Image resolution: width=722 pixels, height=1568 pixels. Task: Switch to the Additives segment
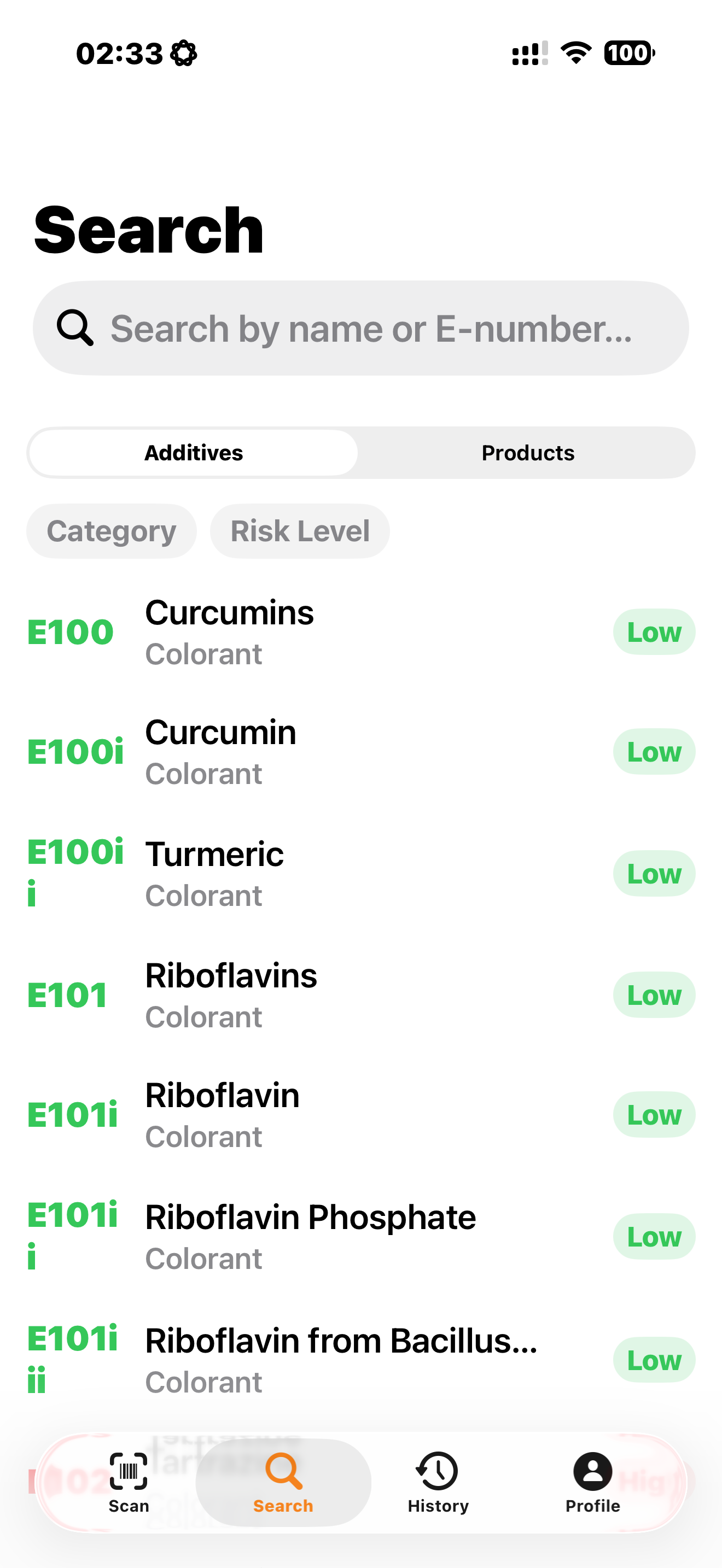(x=194, y=453)
